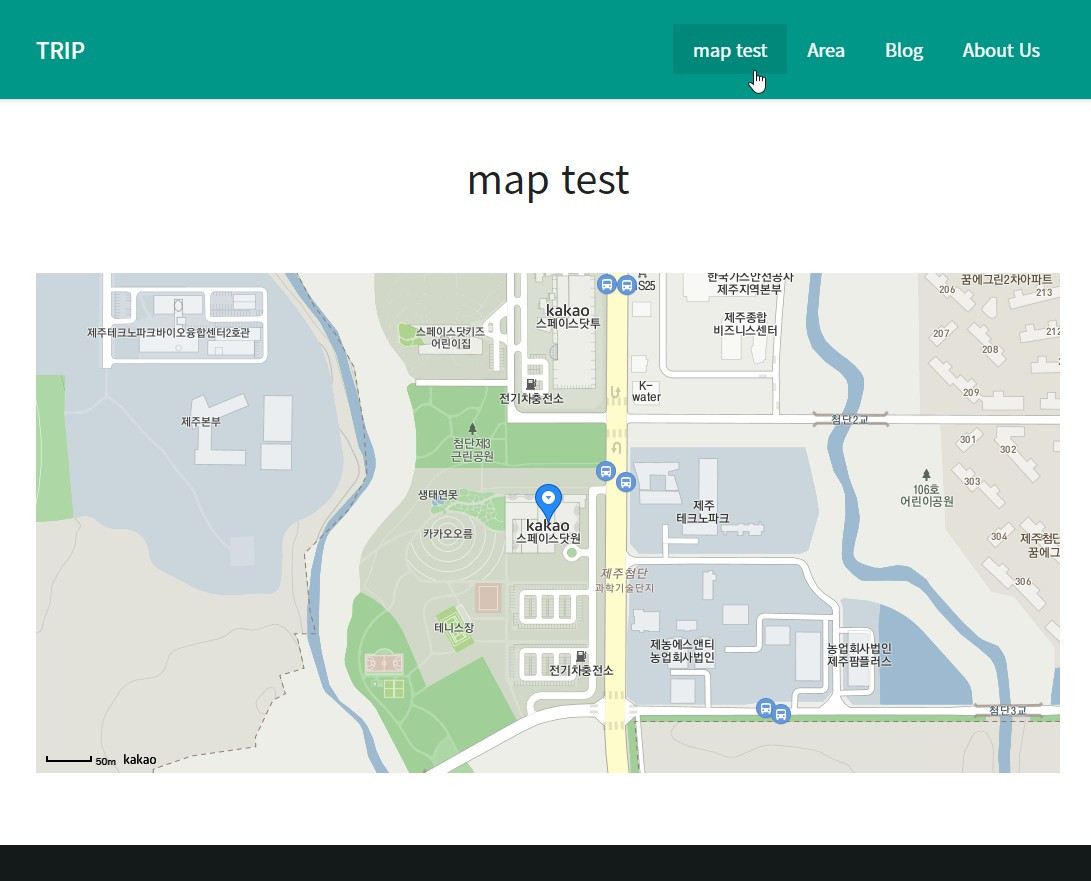Click the 제주종합비즈니스센터 label
This screenshot has height=881, width=1091.
(745, 324)
